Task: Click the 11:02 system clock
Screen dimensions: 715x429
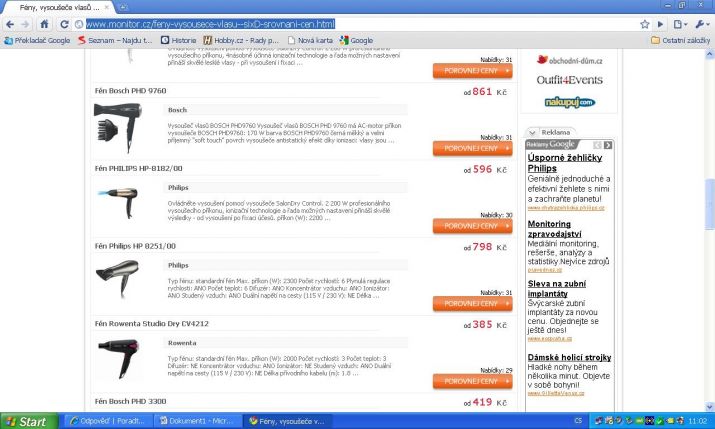Action: [x=697, y=421]
